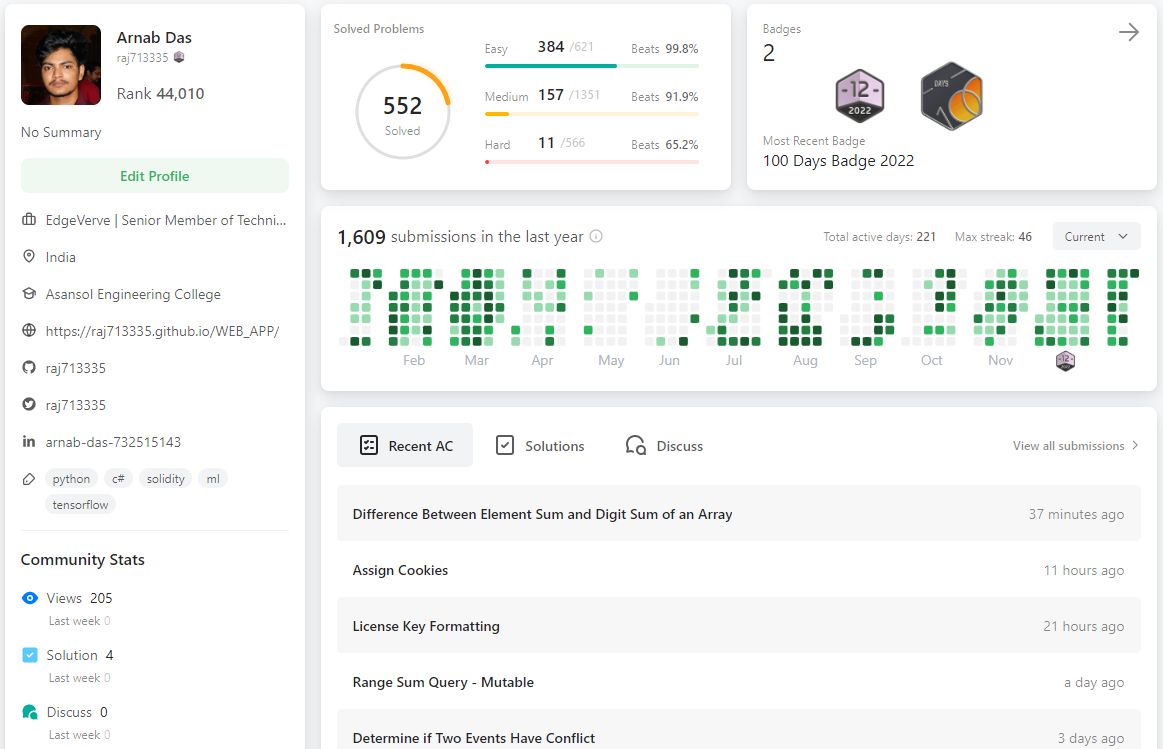The width and height of the screenshot is (1163, 749).
Task: Click the arrow to view all badges
Action: tap(1129, 32)
